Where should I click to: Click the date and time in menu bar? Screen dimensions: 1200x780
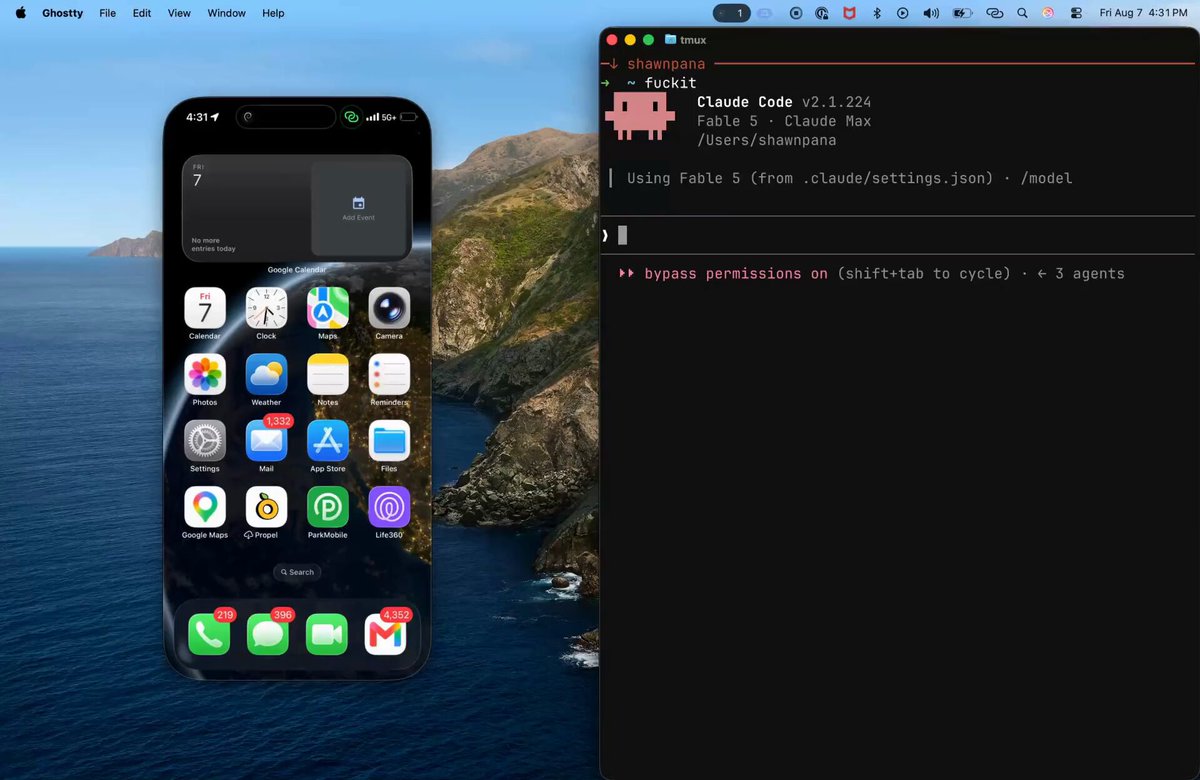[1143, 13]
